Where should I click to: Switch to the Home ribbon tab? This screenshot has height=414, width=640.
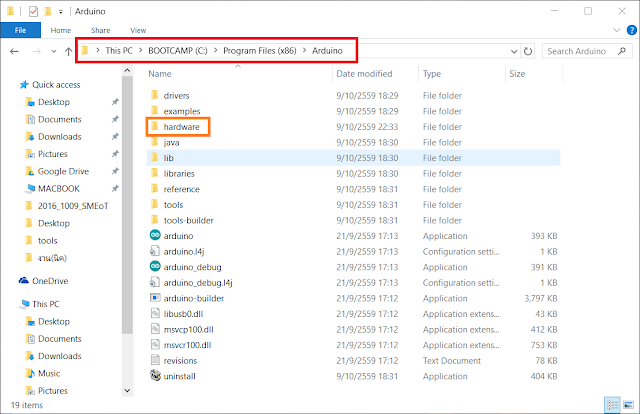click(x=60, y=30)
